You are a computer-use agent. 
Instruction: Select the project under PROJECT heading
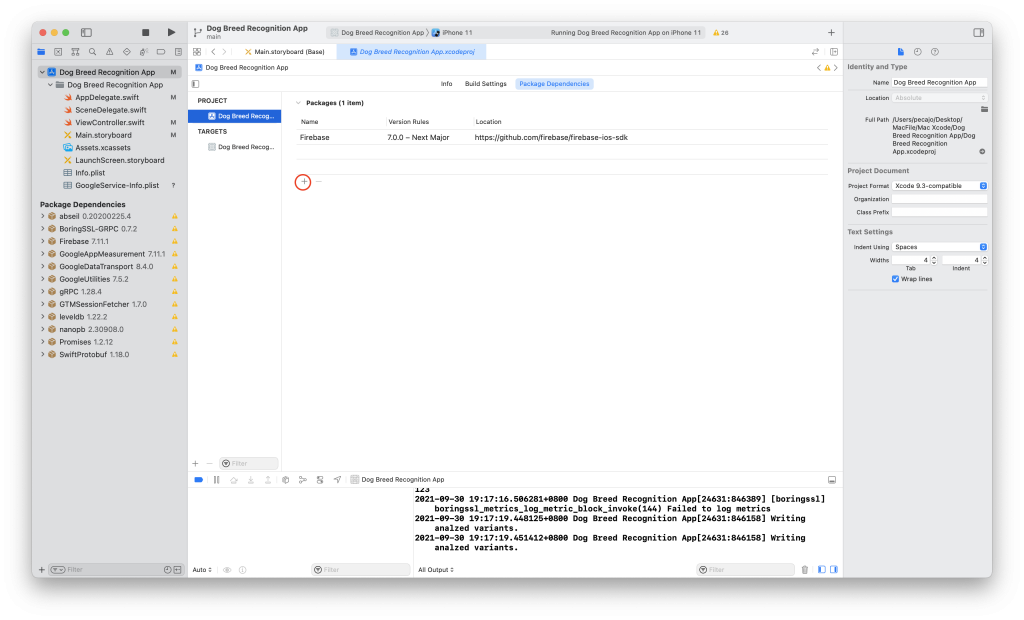click(x=235, y=116)
